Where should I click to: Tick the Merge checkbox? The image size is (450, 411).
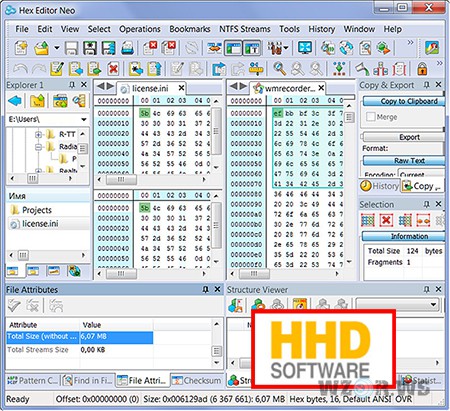pos(370,117)
